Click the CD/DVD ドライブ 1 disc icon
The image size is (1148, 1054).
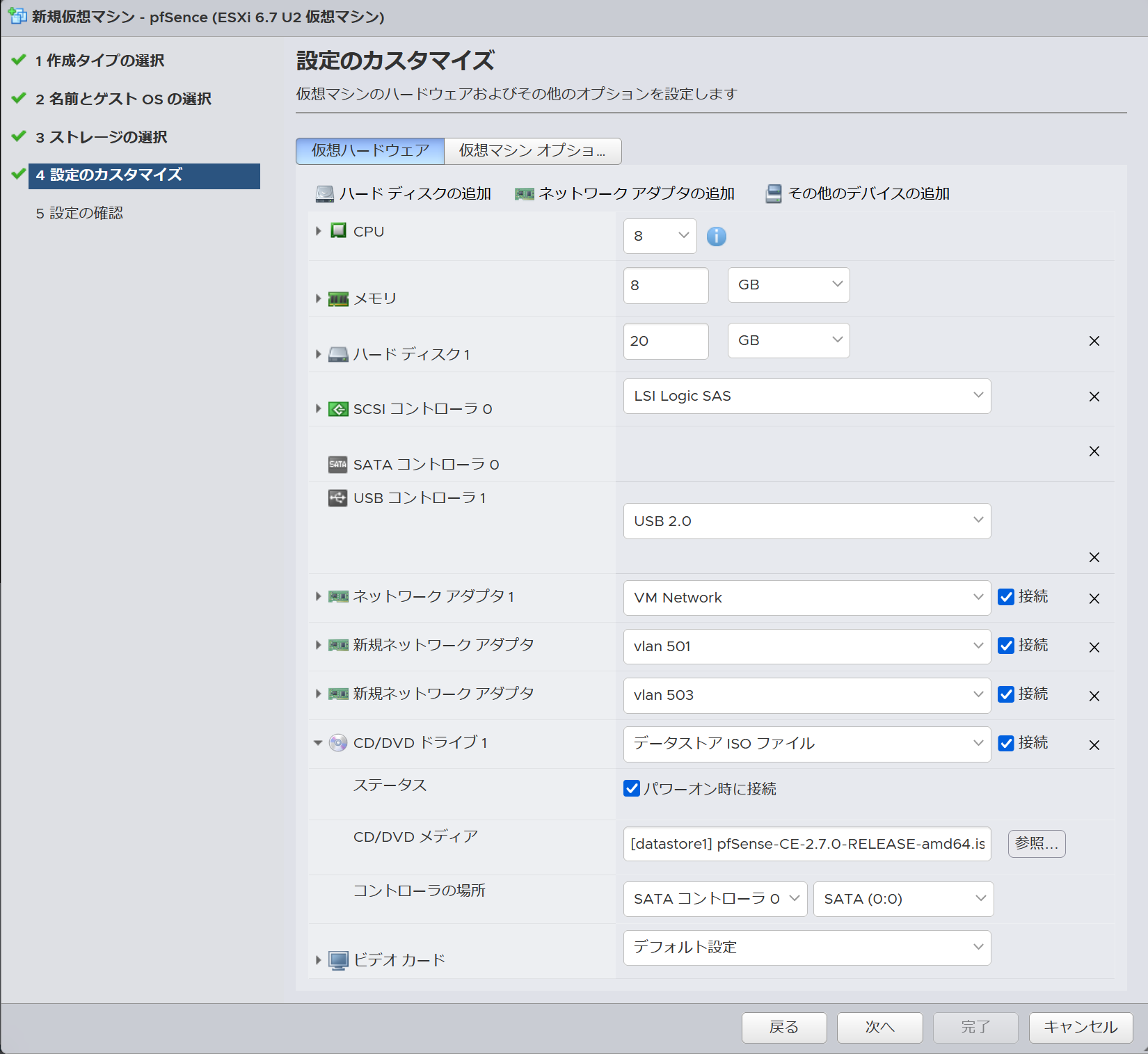pos(338,743)
